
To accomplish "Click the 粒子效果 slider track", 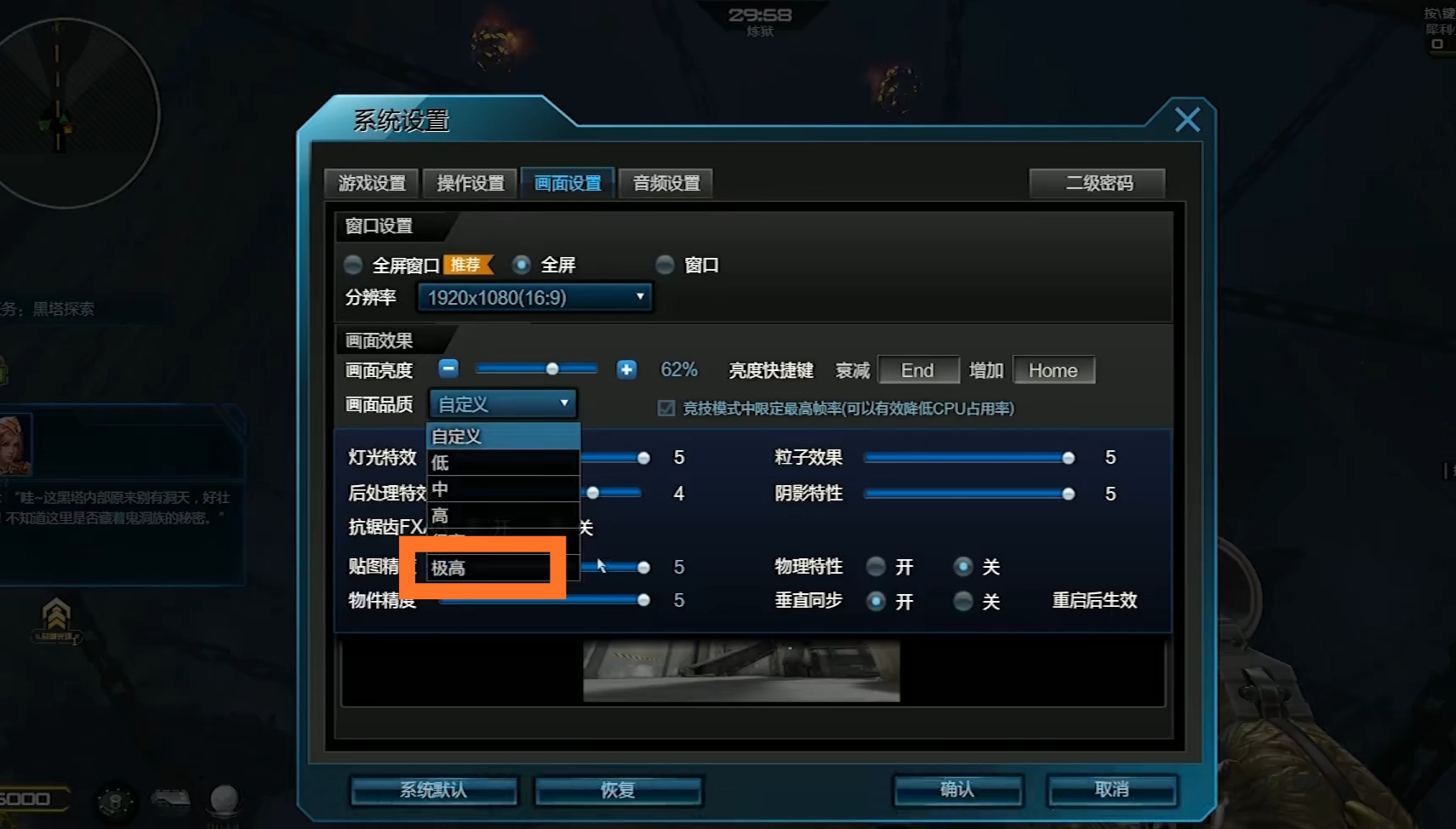I will coord(968,458).
